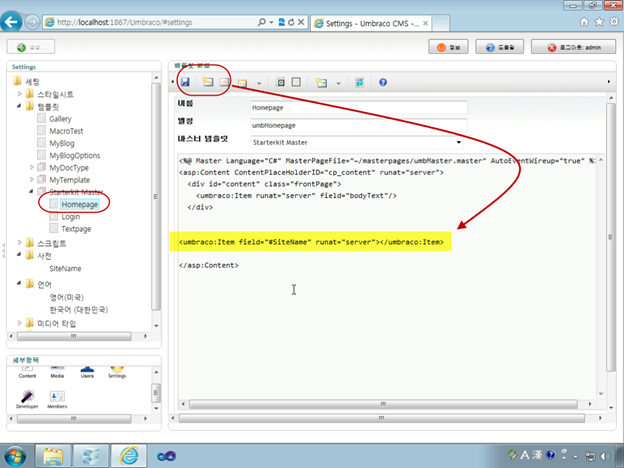Expand the MyDocType template node
Image resolution: width=624 pixels, height=468 pixels.
pyautogui.click(x=32, y=168)
